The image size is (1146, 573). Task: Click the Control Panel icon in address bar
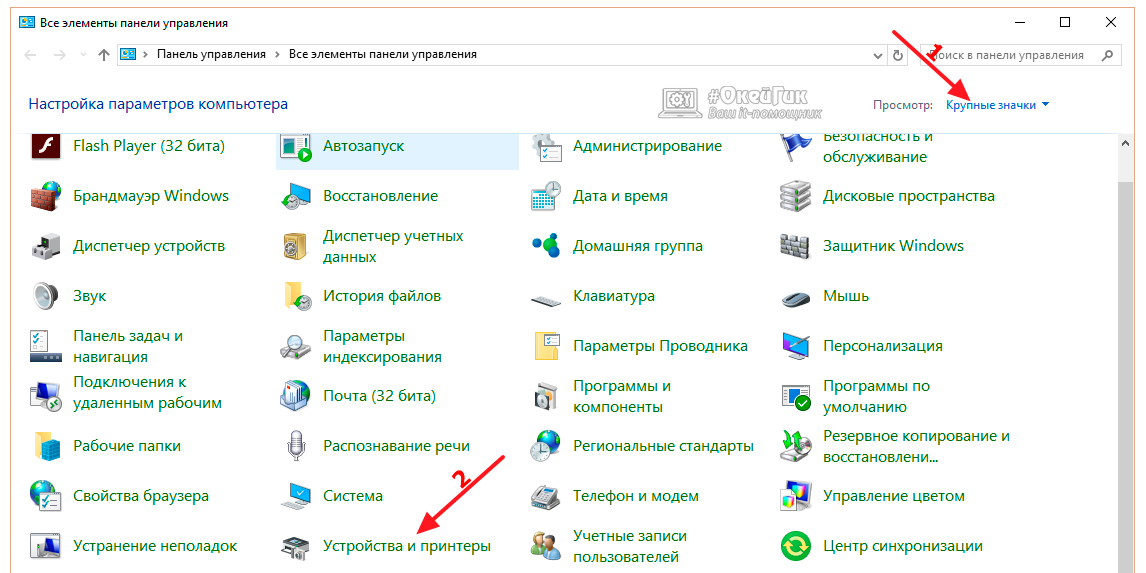tap(128, 55)
